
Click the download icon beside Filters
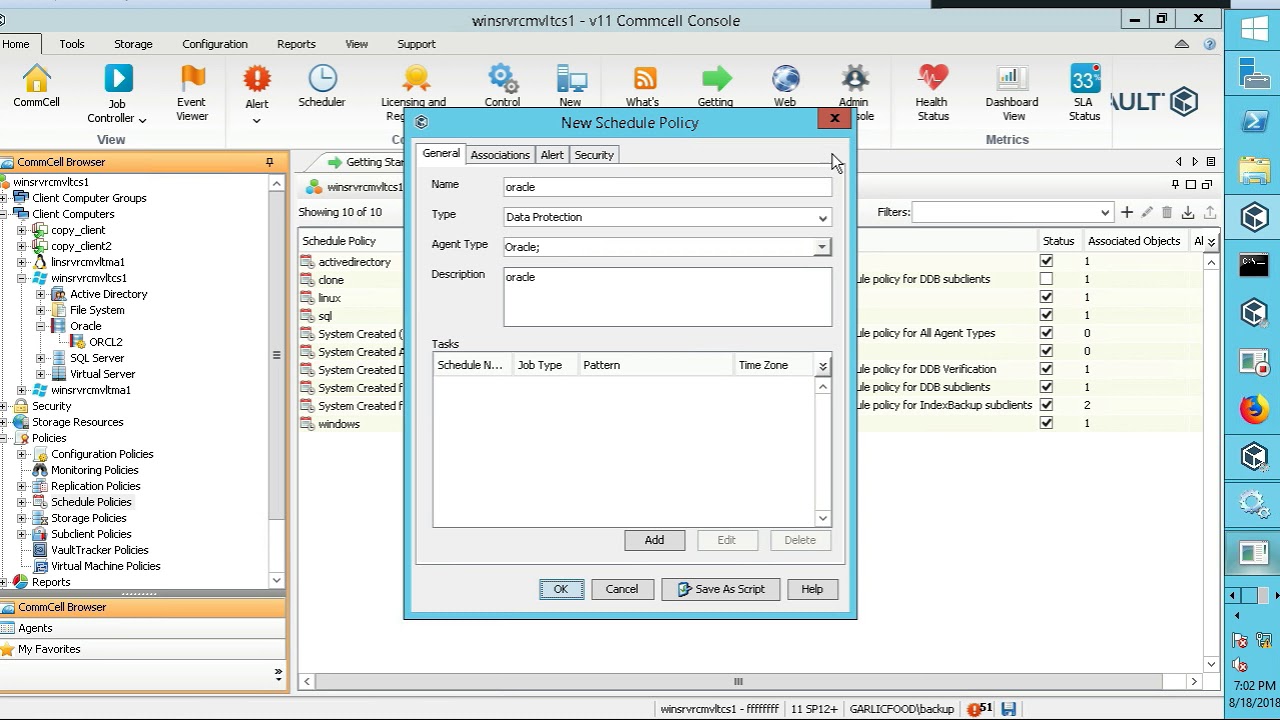pyautogui.click(x=1188, y=212)
